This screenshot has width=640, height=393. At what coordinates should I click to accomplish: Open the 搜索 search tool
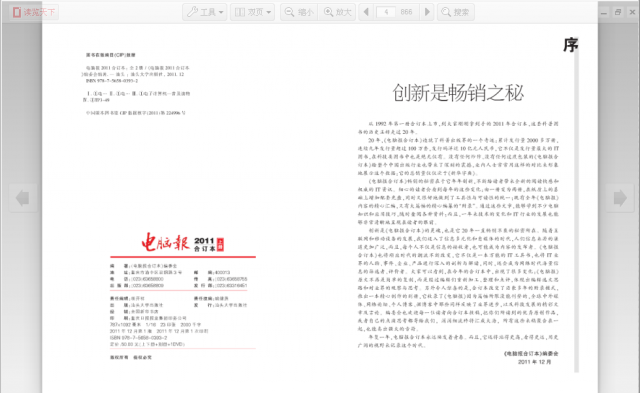[x=456, y=12]
